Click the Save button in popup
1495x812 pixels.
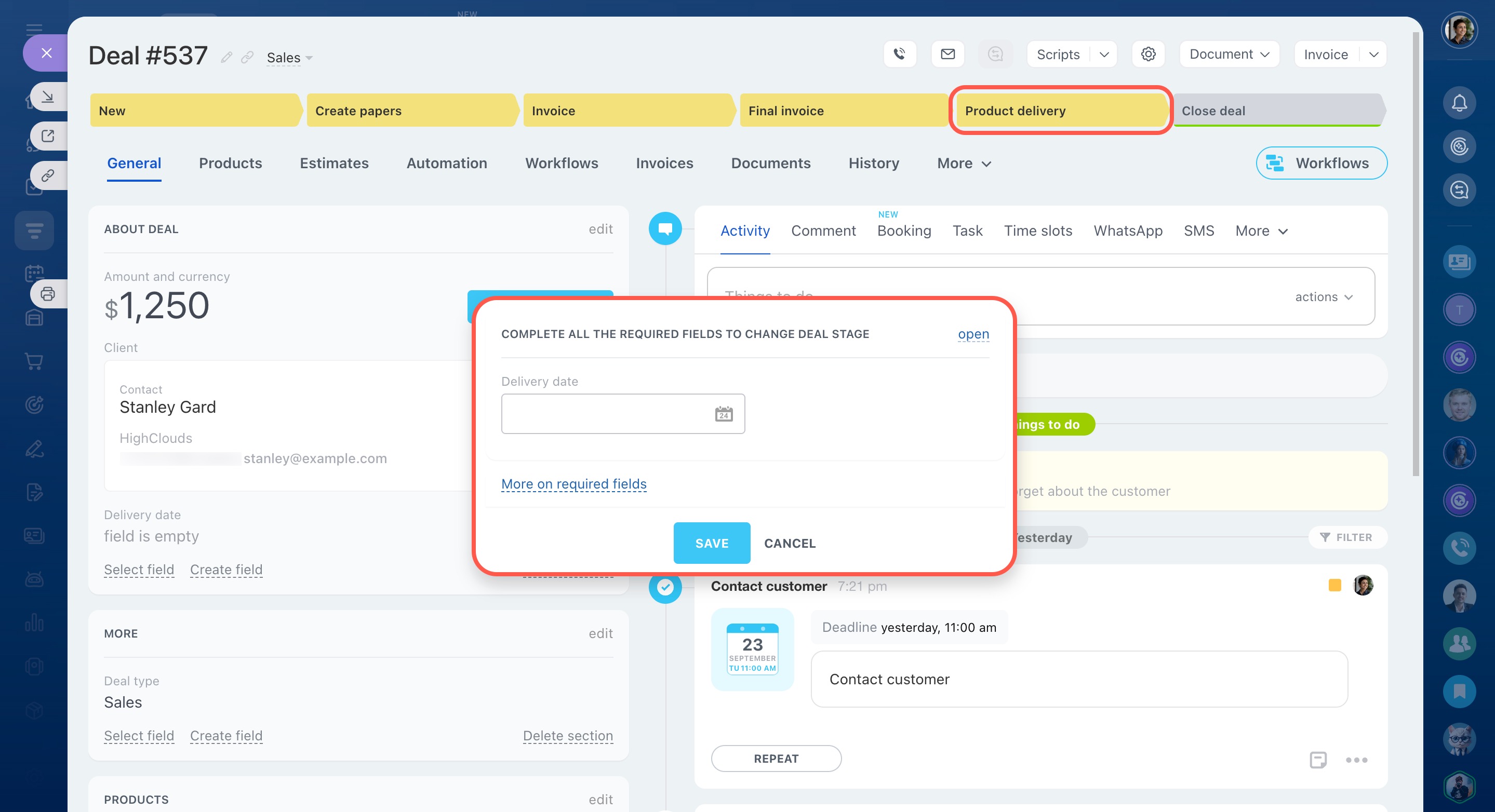(711, 543)
